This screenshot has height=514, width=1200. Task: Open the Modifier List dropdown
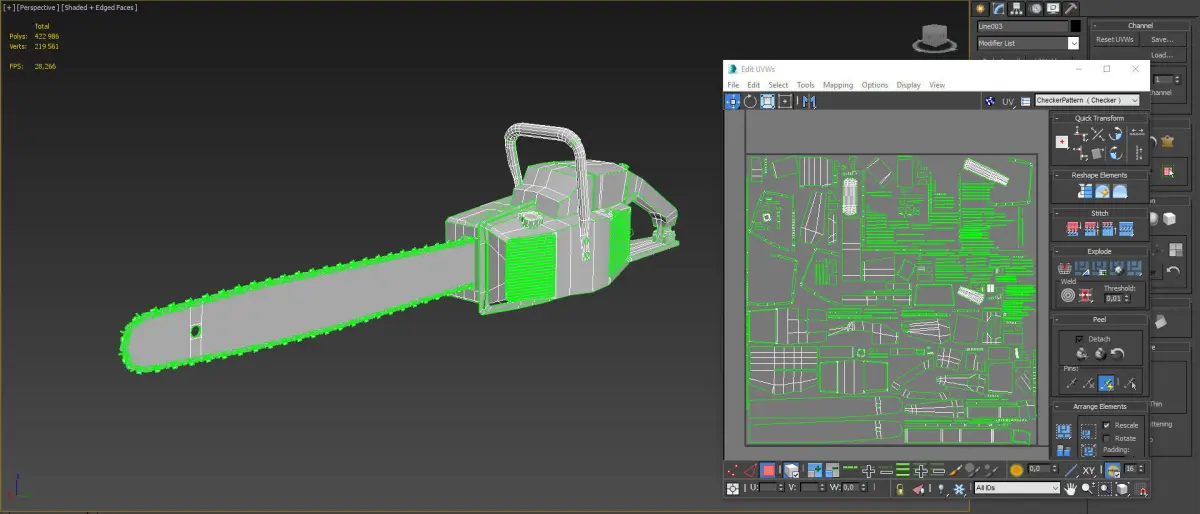click(x=1029, y=43)
